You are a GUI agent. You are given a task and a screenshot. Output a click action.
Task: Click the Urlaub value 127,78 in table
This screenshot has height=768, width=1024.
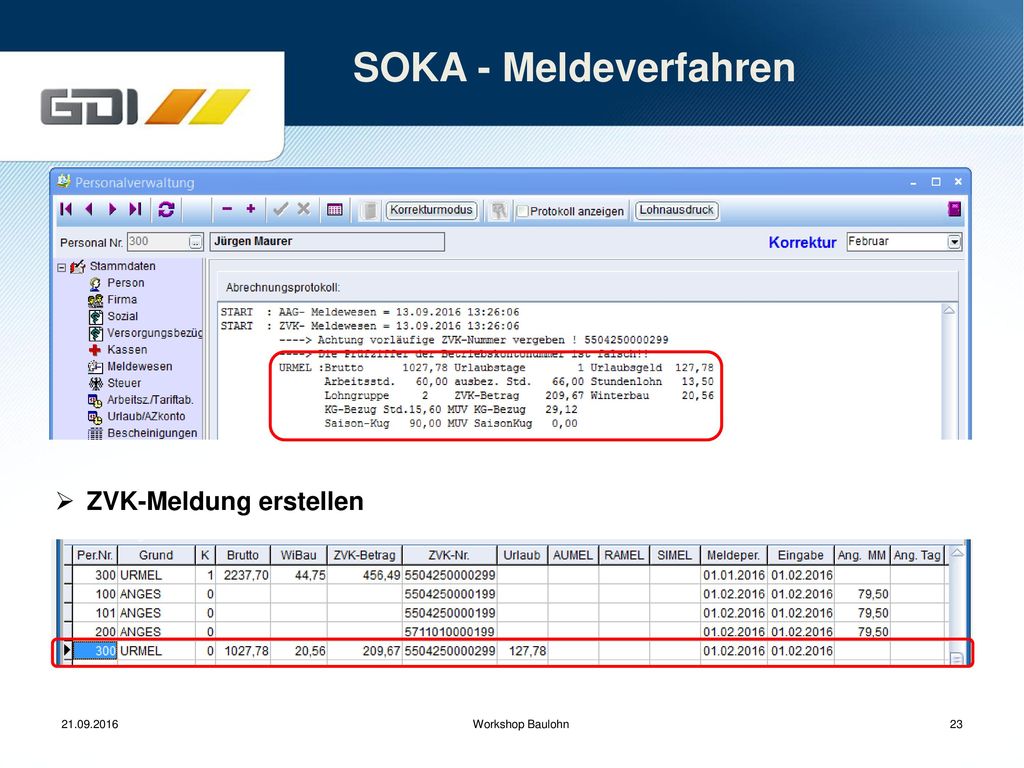[x=522, y=651]
